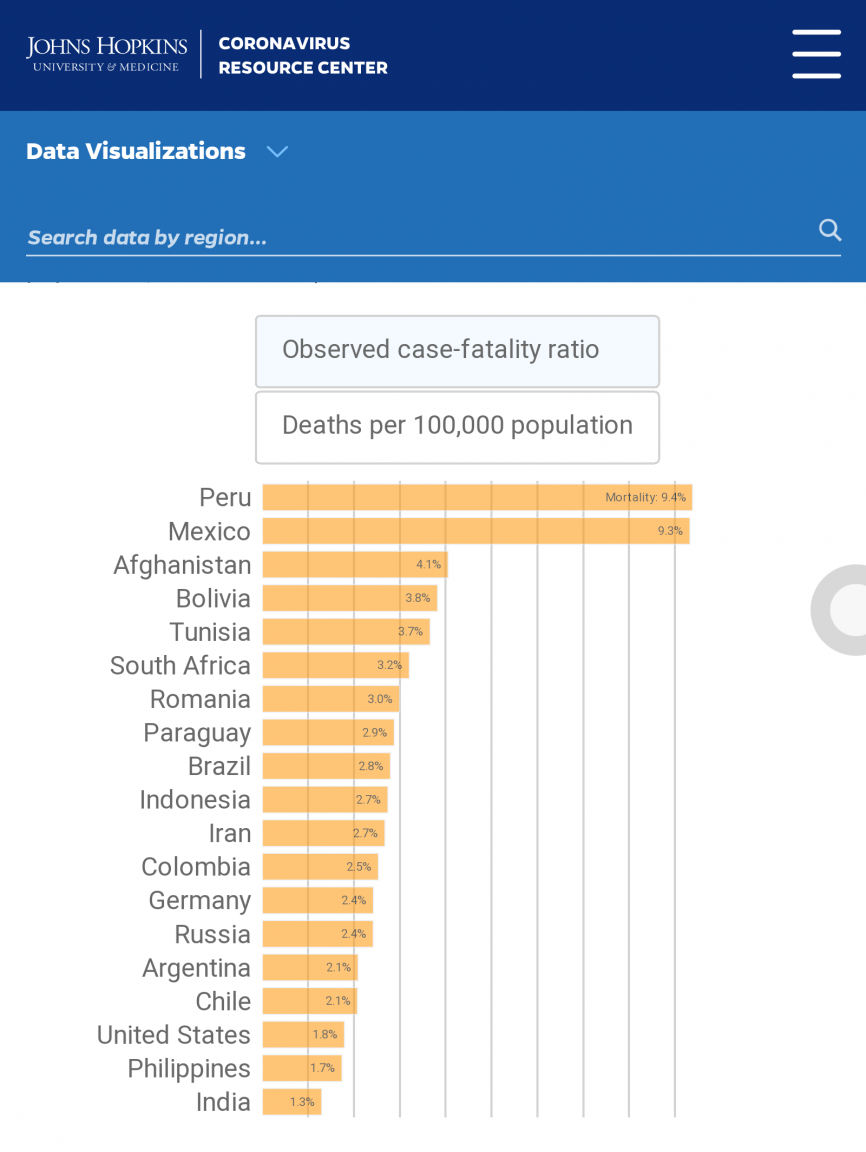866x1152 pixels.
Task: Select Observed case-fatality ratio view
Action: click(x=457, y=351)
